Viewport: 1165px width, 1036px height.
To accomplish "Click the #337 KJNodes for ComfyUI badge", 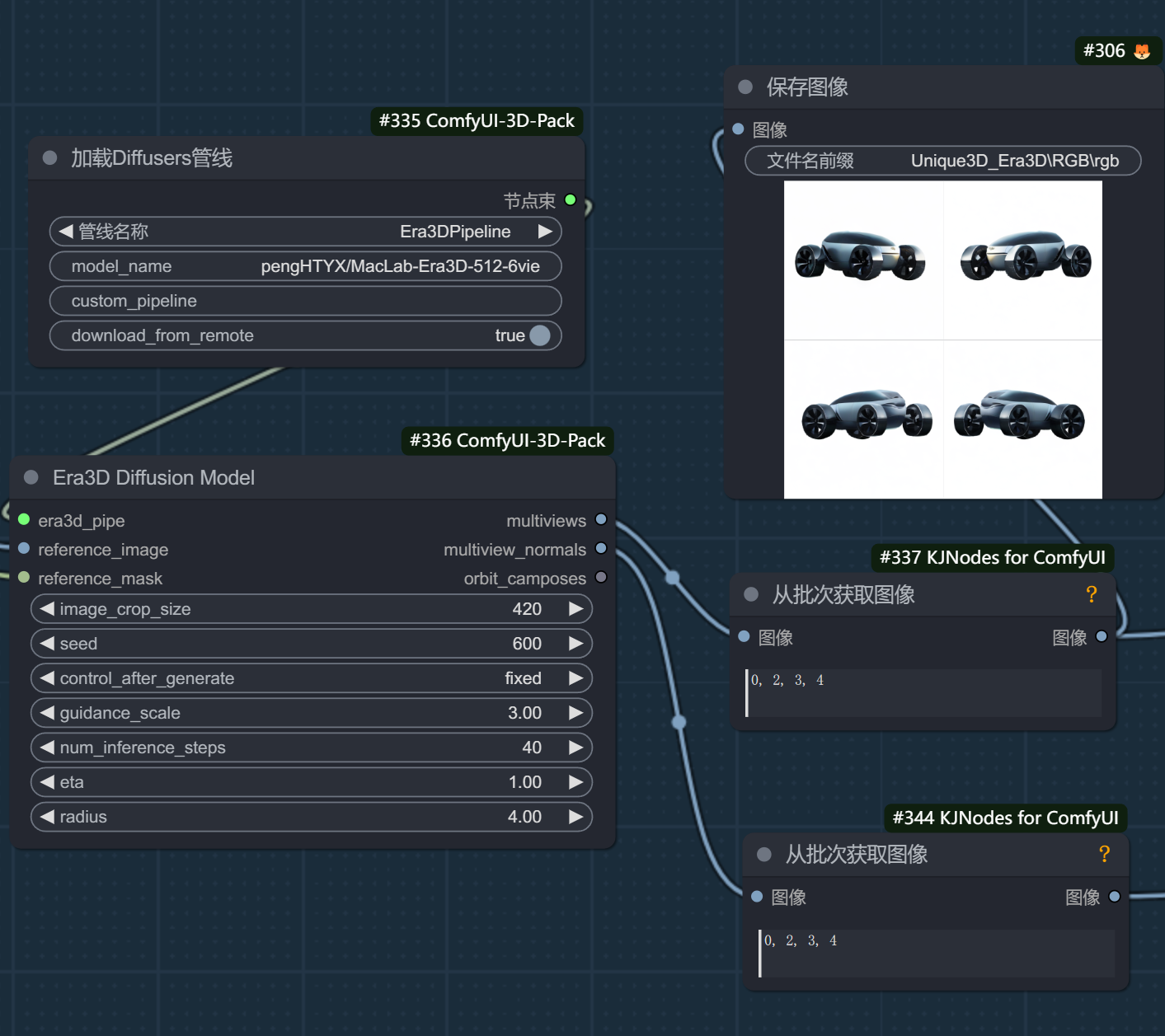I will pyautogui.click(x=993, y=558).
